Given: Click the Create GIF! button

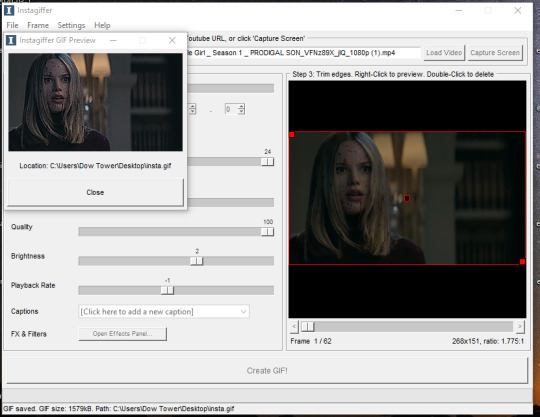Looking at the screenshot, I should [267, 371].
